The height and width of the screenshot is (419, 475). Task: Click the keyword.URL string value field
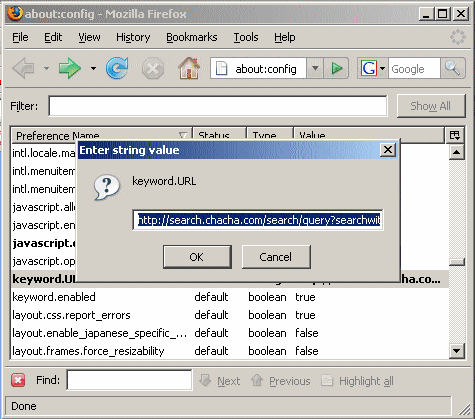click(x=258, y=220)
